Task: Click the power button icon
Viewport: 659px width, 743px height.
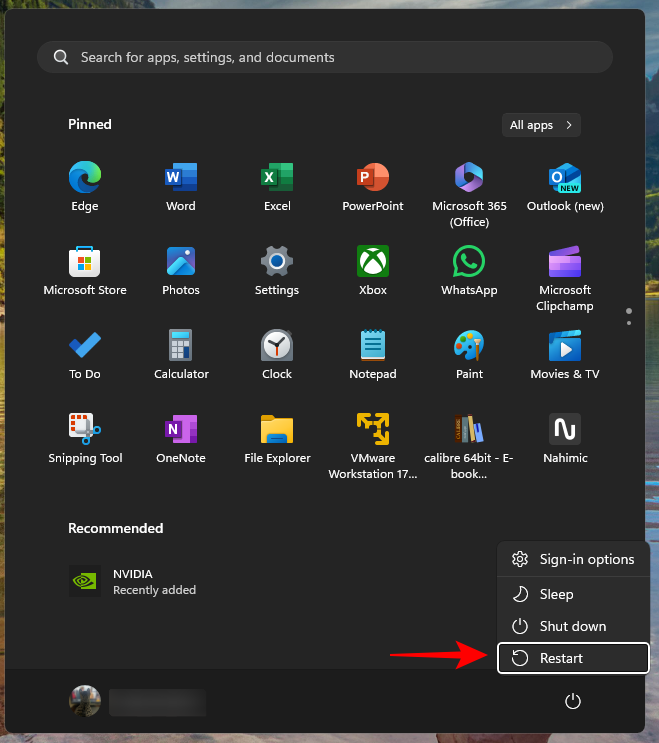Action: click(573, 701)
